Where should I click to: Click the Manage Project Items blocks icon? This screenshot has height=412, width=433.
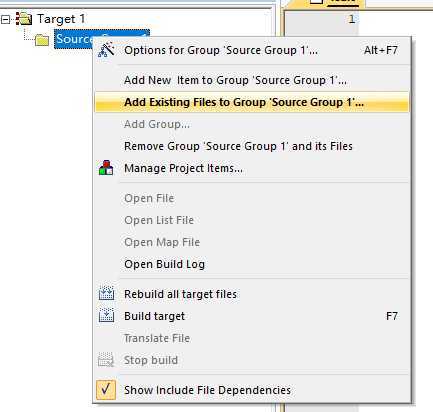[x=106, y=168]
